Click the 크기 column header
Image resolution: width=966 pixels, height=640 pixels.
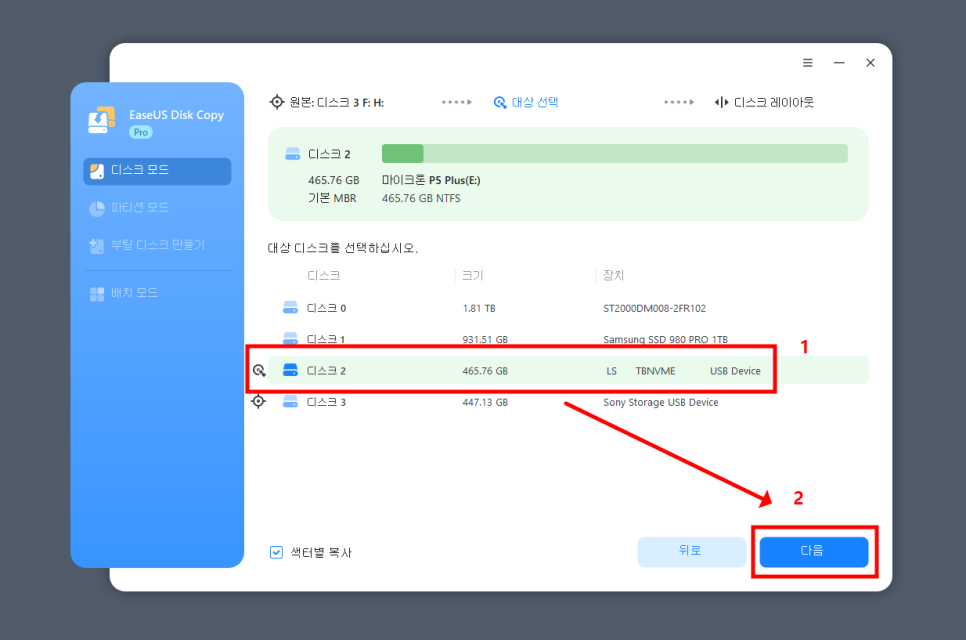pos(473,275)
